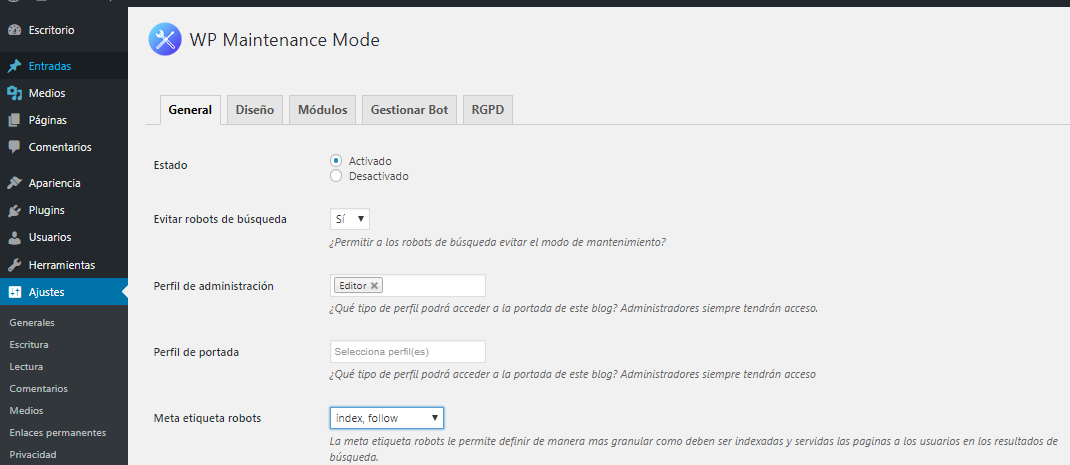Viewport: 1070px width, 465px height.
Task: Go to Lectura settings submenu
Action: pyautogui.click(x=26, y=367)
